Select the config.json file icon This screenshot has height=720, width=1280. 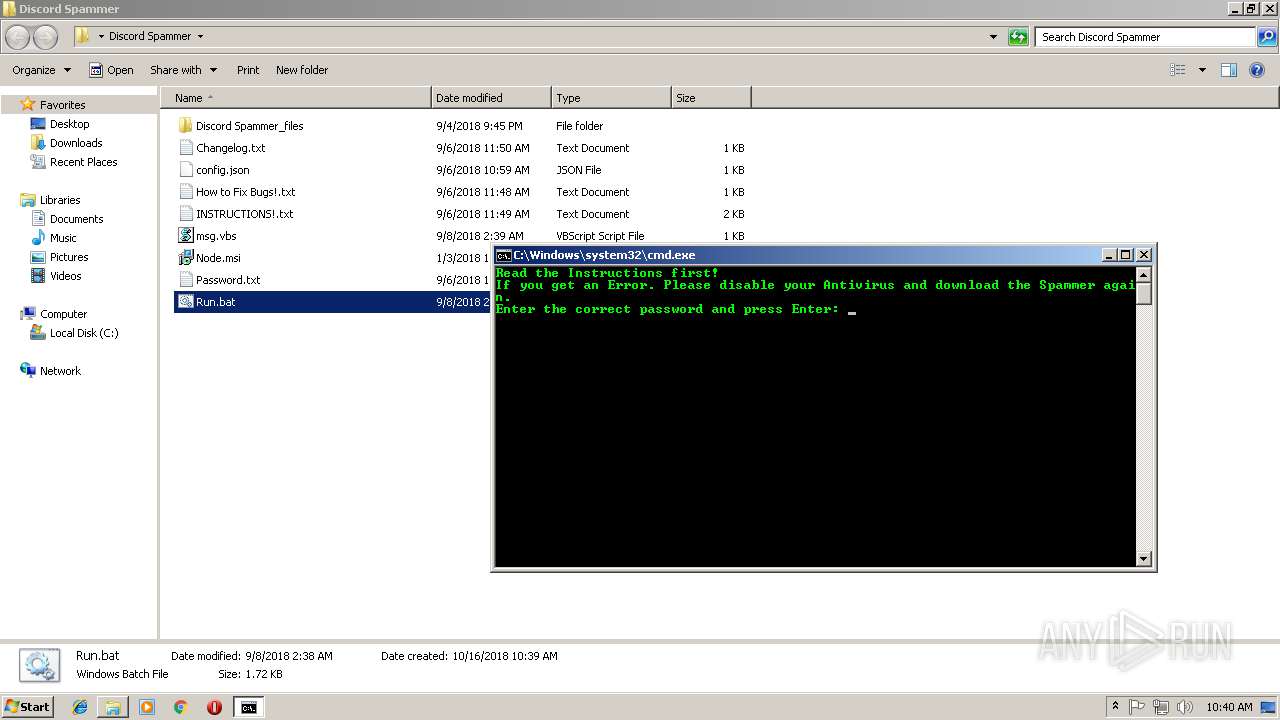coord(185,170)
